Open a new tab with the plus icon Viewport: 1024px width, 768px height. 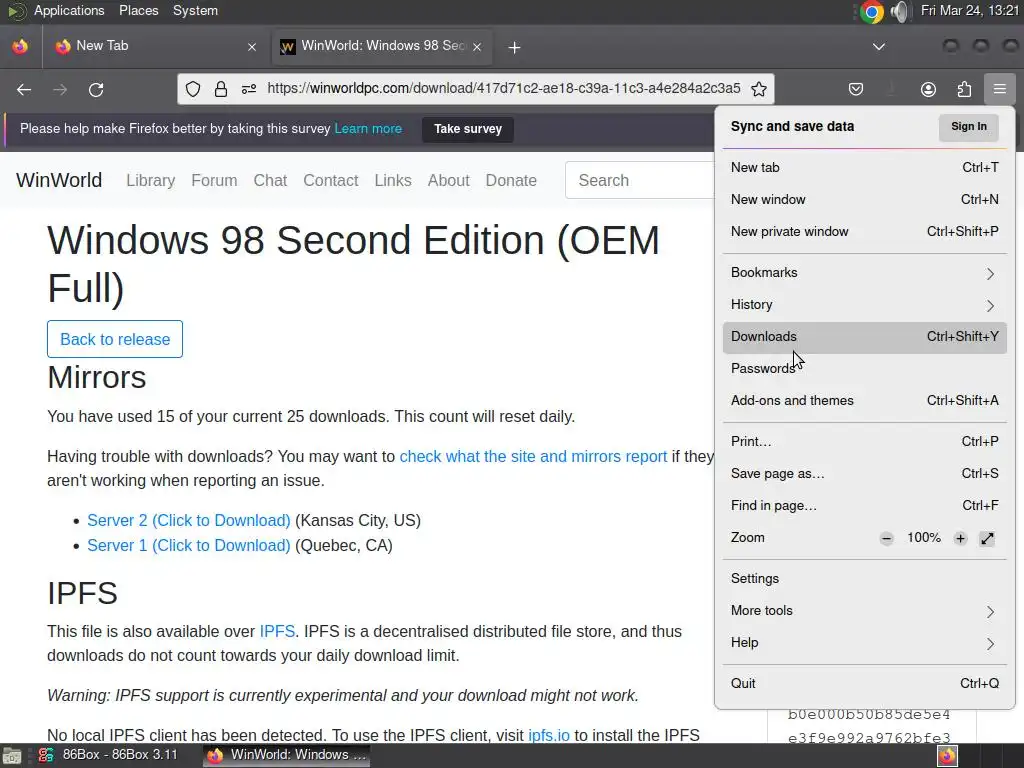(x=515, y=47)
